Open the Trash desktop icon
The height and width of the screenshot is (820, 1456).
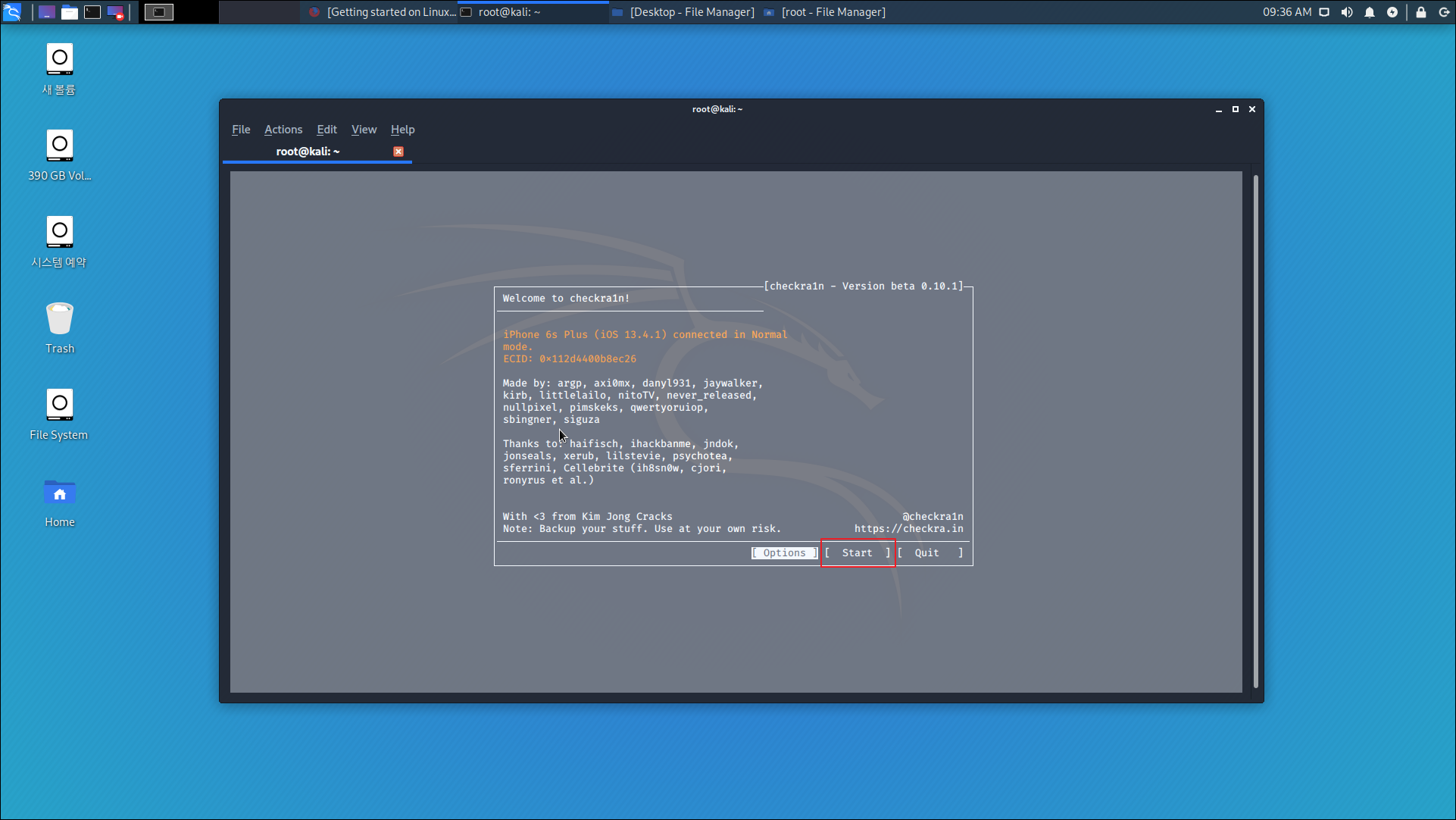click(x=60, y=327)
